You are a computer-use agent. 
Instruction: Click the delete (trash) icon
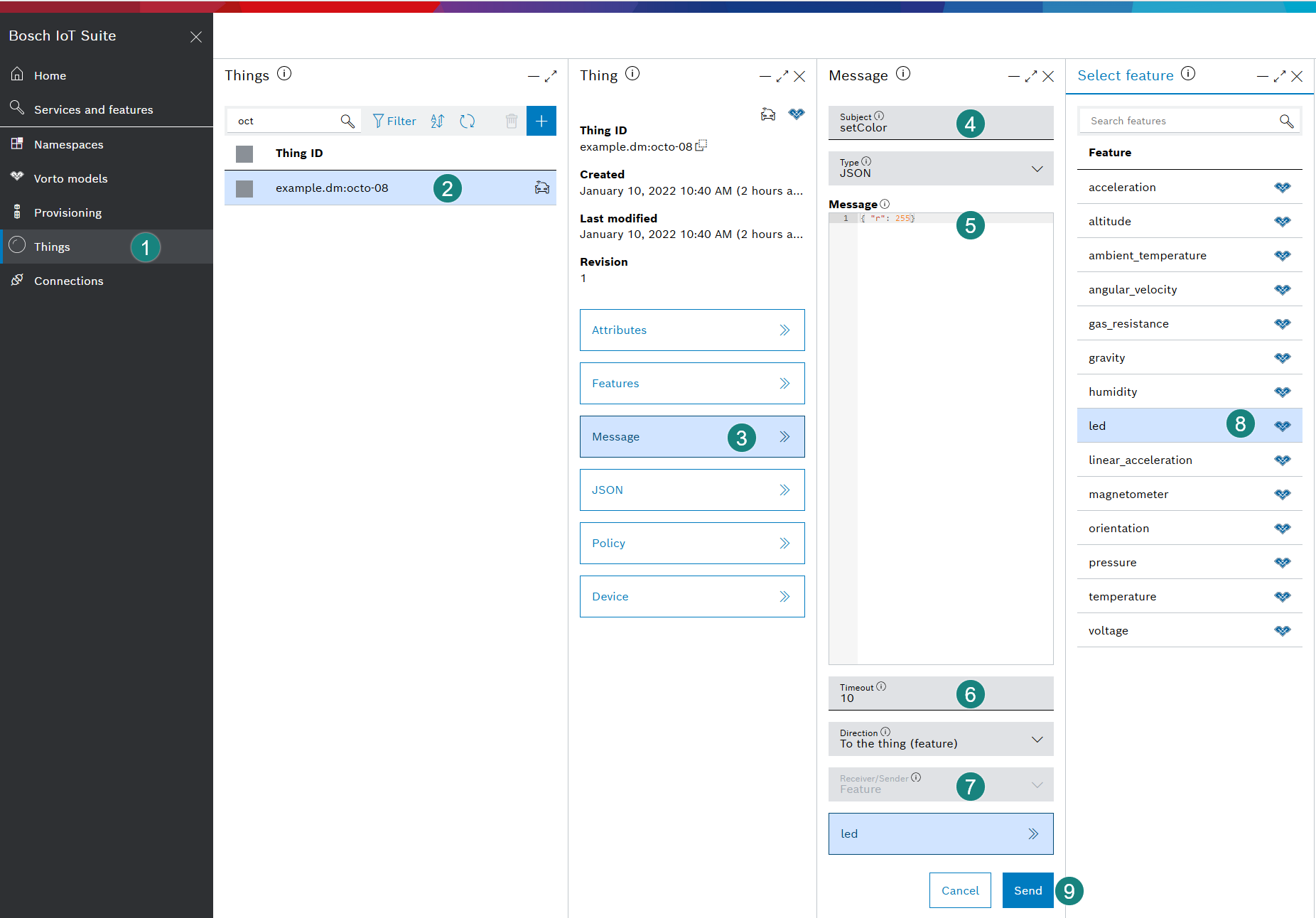point(511,121)
